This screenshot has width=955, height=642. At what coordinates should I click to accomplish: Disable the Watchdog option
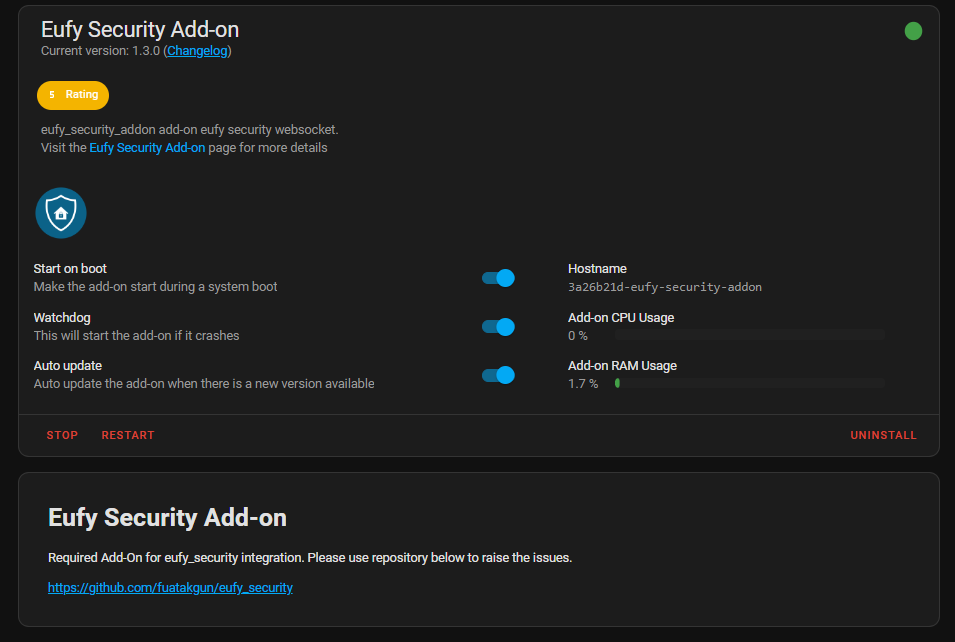498,326
